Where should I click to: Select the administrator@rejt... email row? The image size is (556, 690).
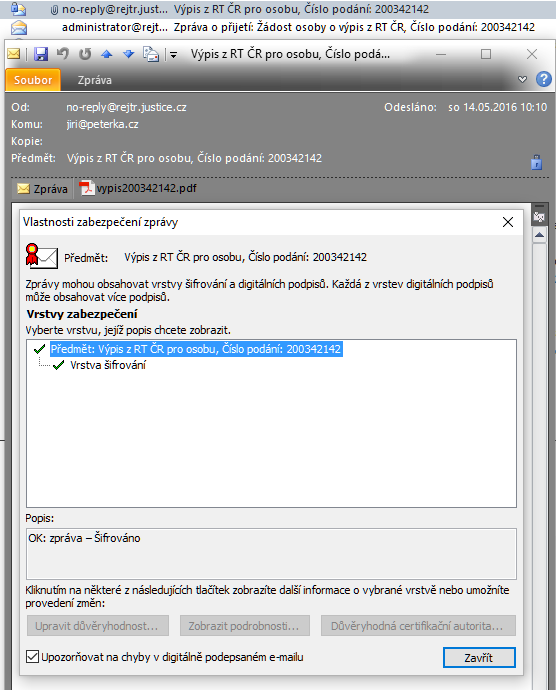278,27
